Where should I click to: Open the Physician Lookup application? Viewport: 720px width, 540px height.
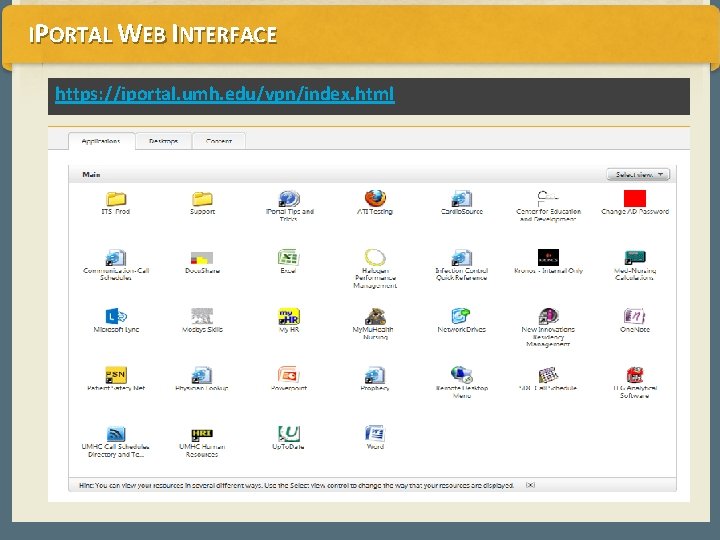[x=202, y=375]
